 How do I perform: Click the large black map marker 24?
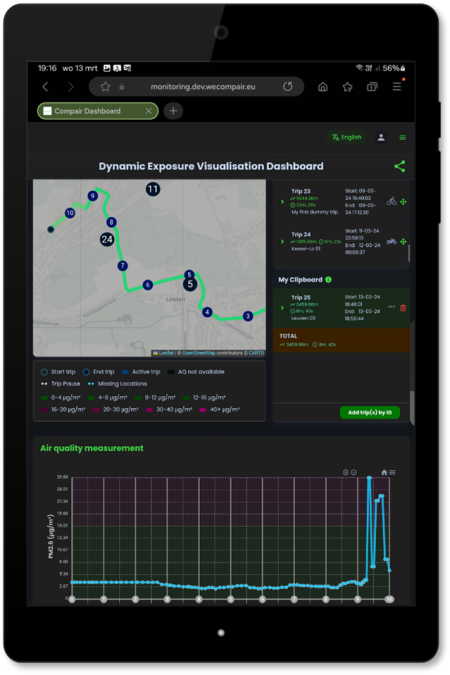point(107,239)
